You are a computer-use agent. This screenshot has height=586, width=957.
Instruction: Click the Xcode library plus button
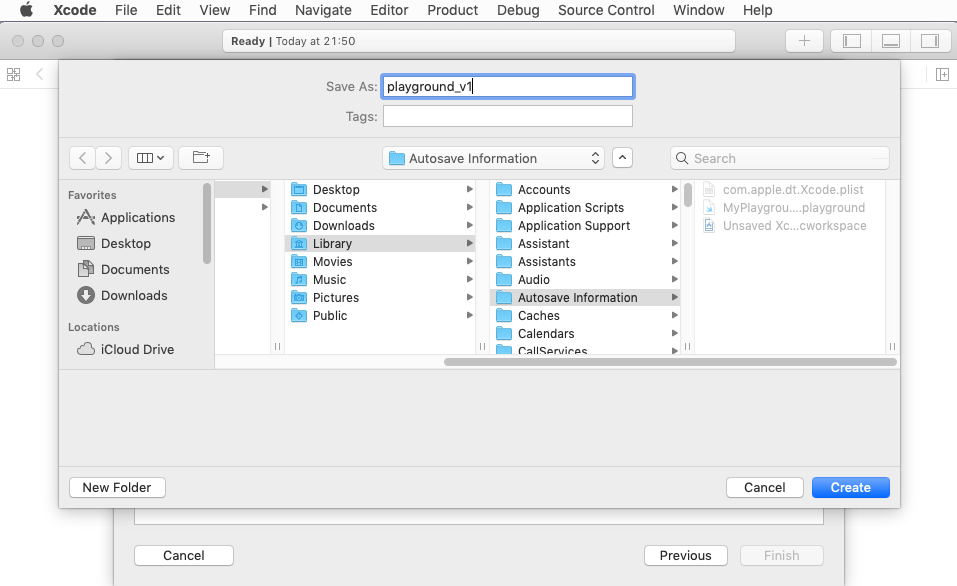(x=804, y=41)
